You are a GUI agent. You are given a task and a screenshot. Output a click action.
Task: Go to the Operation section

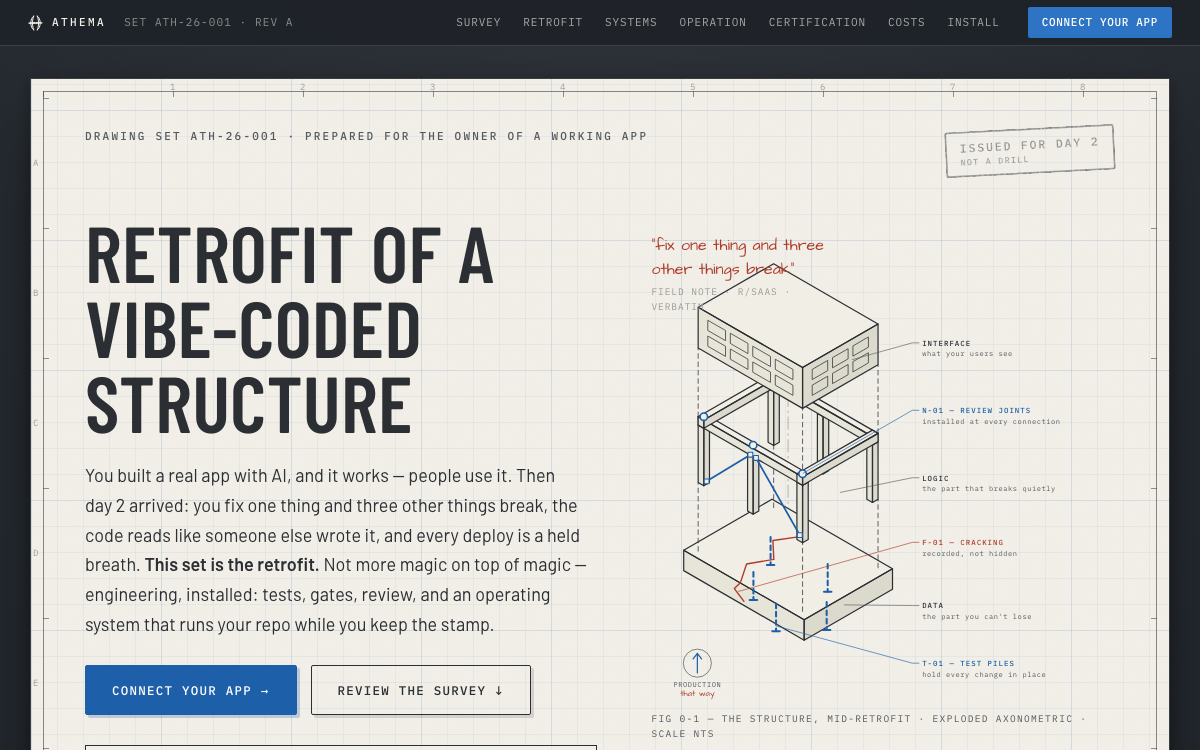[713, 22]
